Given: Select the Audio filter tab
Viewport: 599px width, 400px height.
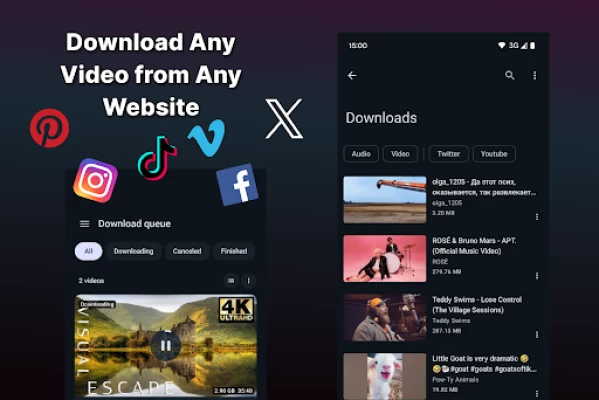Looking at the screenshot, I should [x=361, y=154].
